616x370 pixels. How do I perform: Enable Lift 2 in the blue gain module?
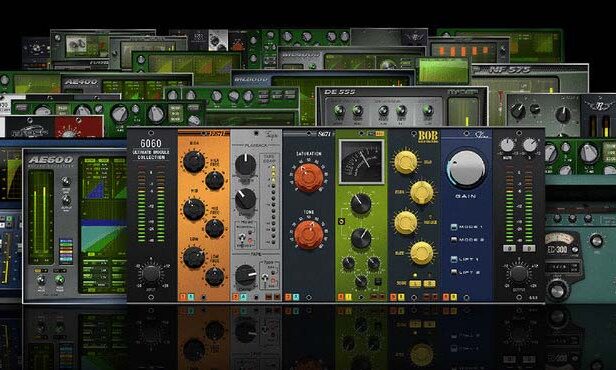tap(454, 272)
